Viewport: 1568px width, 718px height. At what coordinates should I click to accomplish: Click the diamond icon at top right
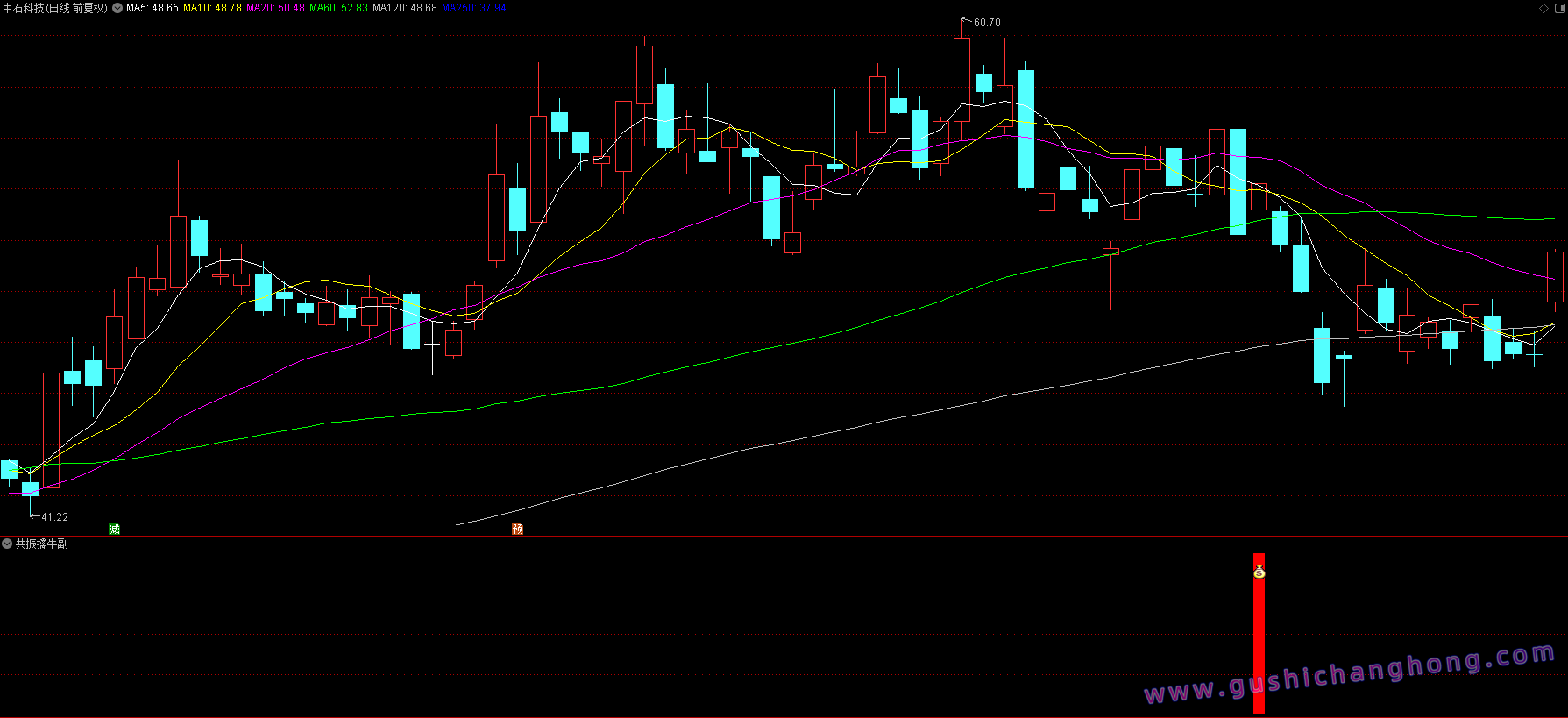pos(1543,8)
